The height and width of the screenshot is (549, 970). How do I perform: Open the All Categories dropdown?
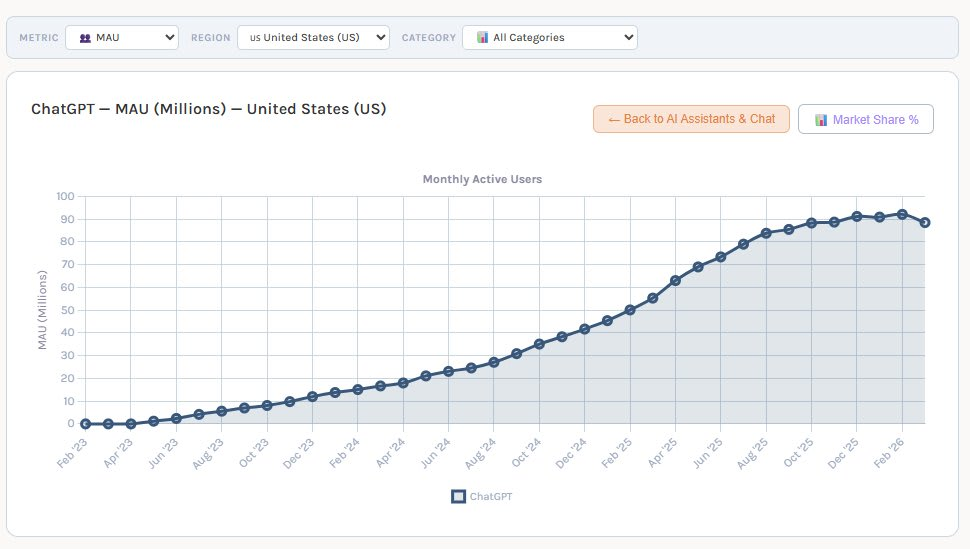pyautogui.click(x=549, y=38)
